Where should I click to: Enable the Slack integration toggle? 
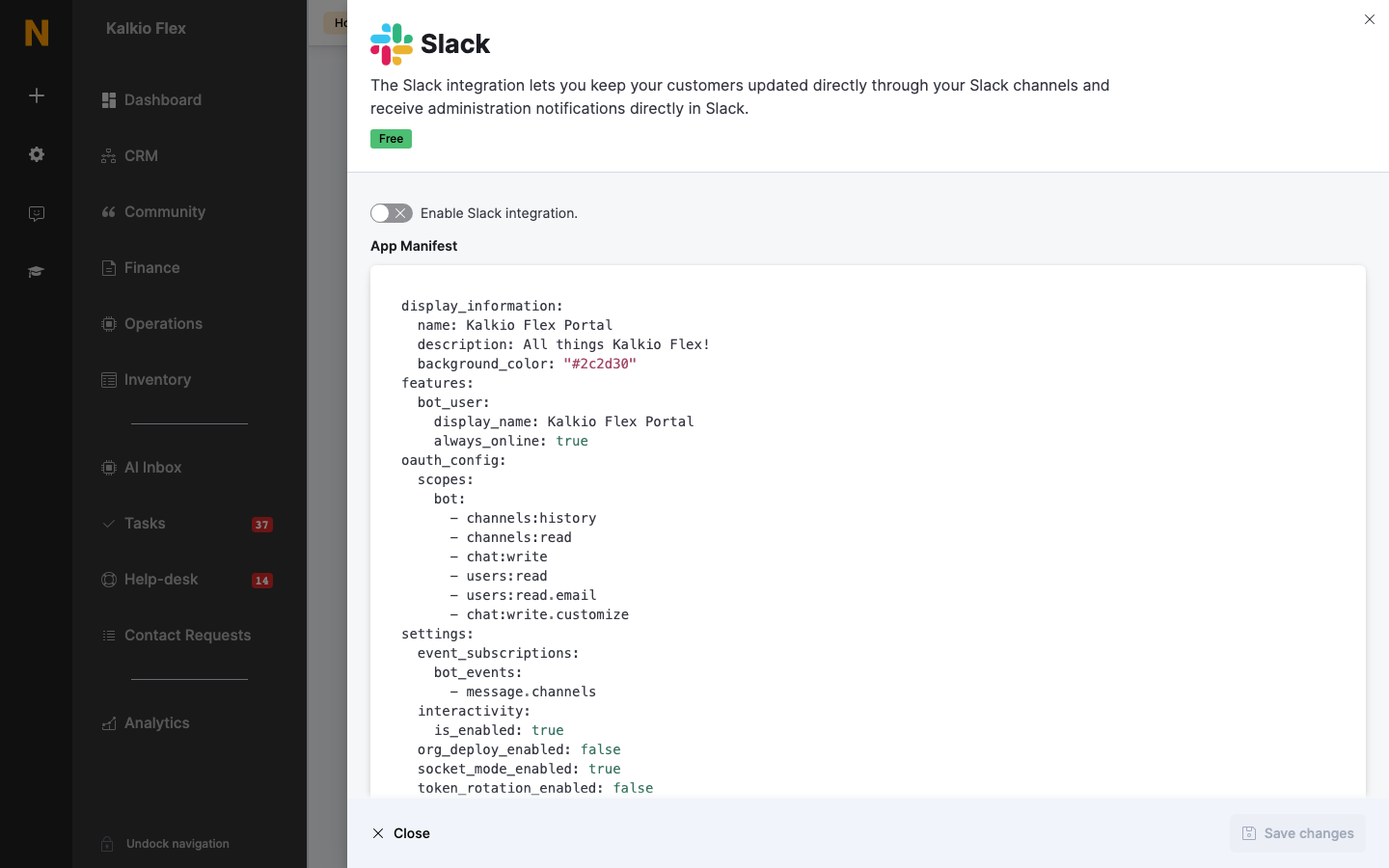[x=392, y=213]
